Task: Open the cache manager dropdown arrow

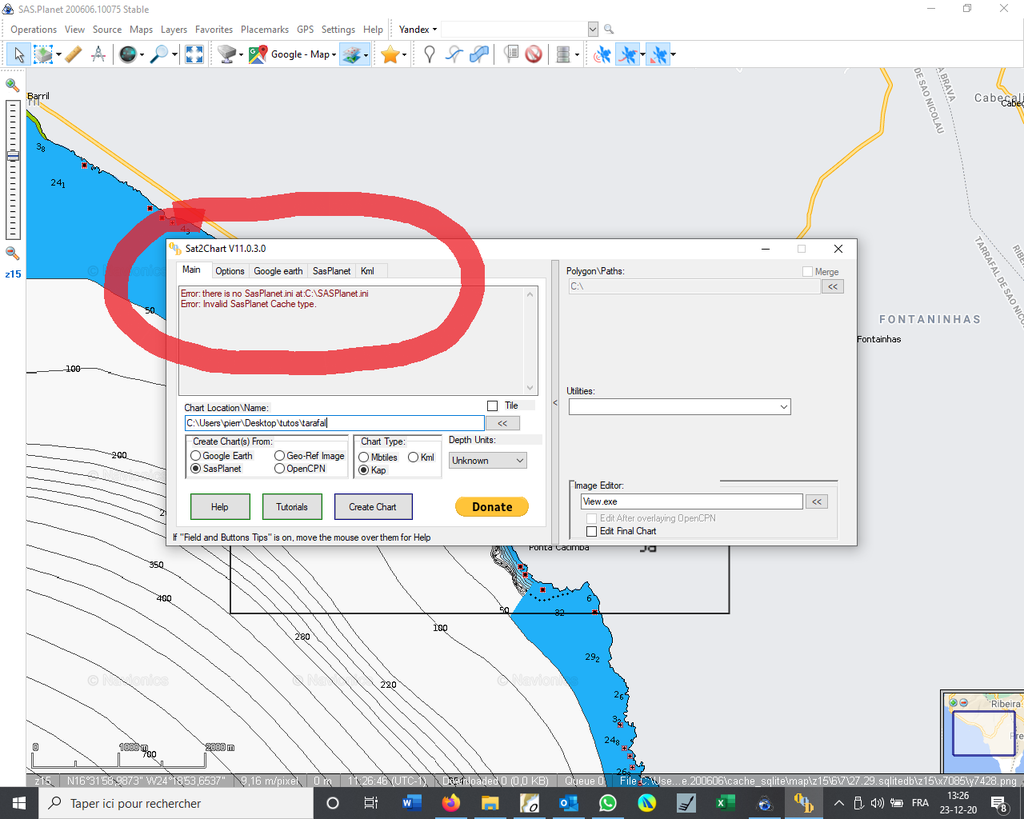Action: [577, 55]
